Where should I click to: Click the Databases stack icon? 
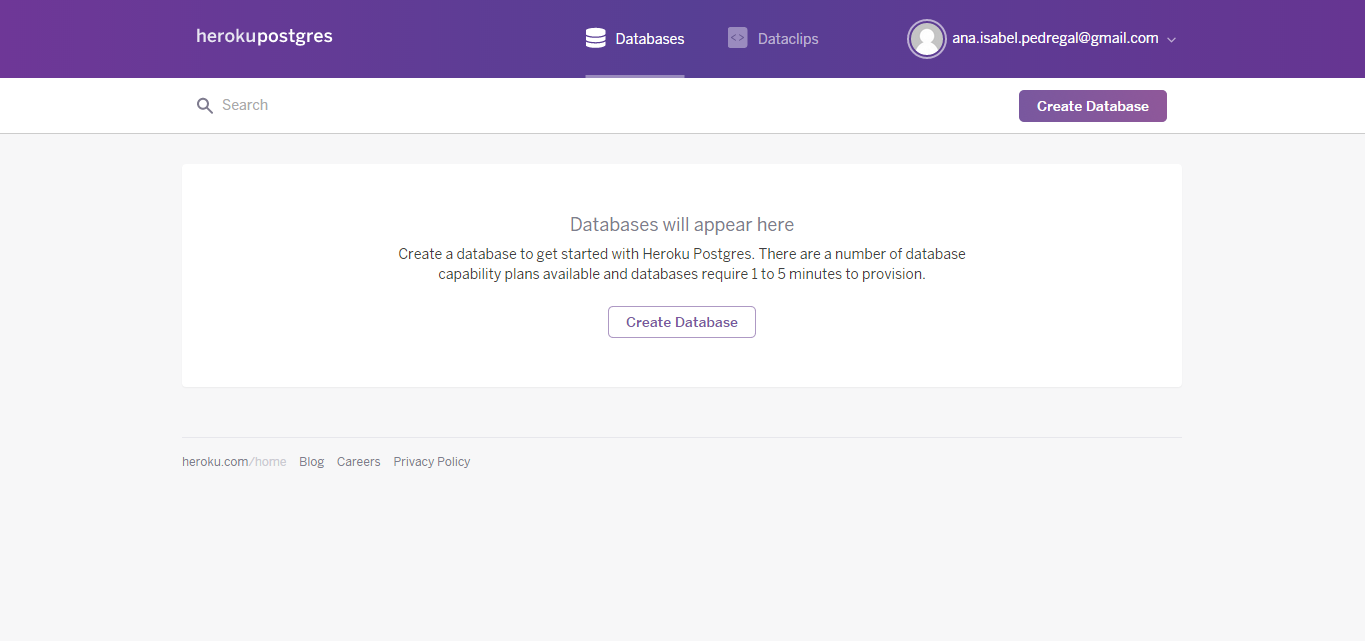[596, 38]
